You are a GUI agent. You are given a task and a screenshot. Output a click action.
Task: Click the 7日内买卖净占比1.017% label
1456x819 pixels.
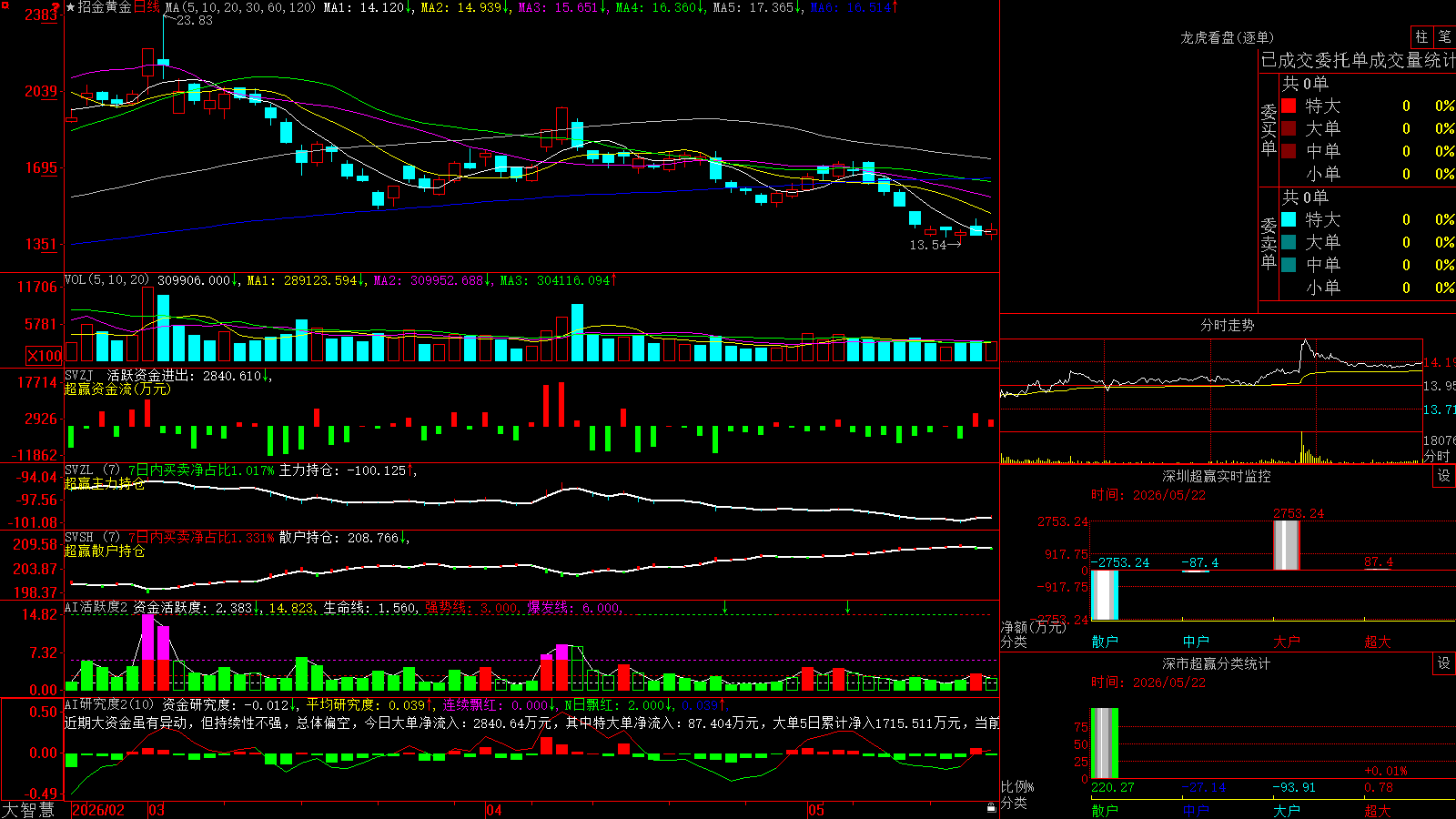[200, 470]
